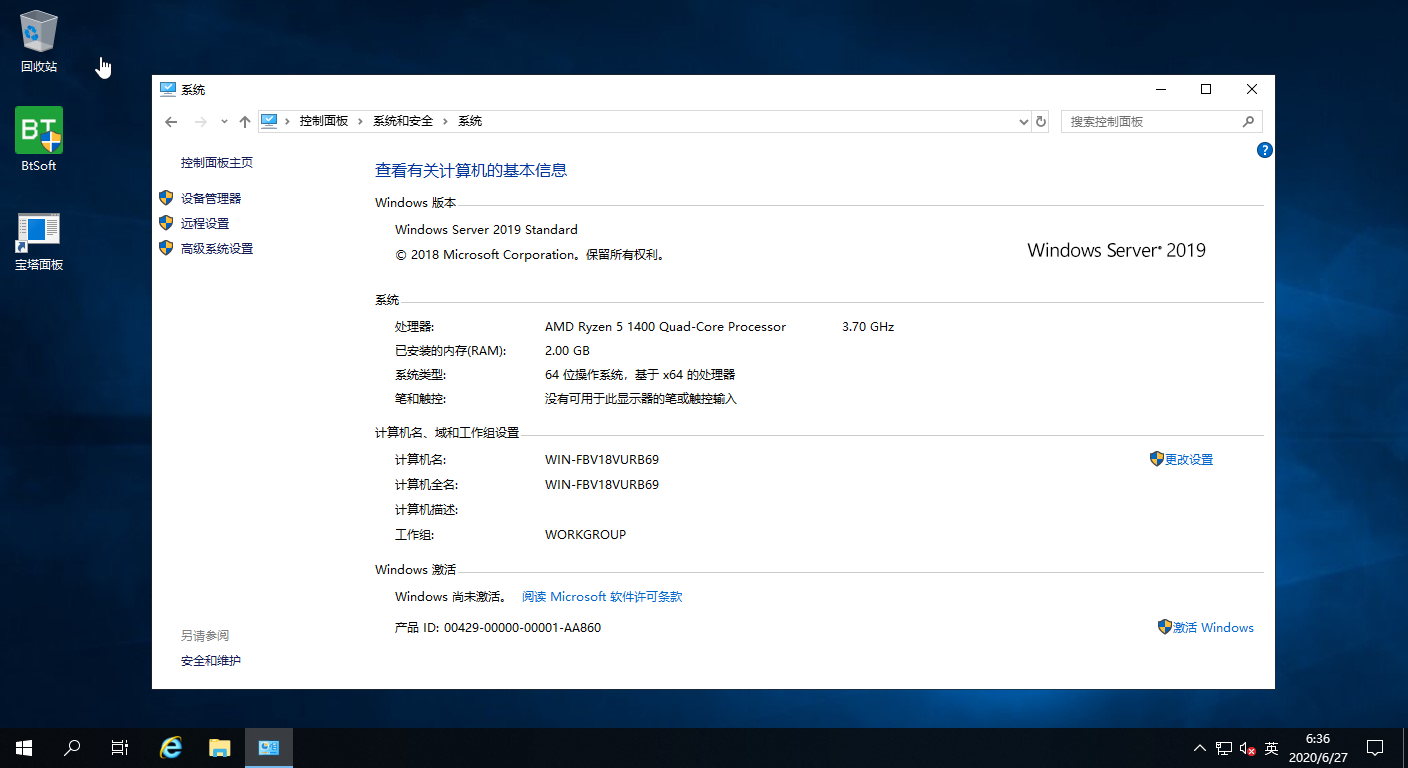Open the 宝塔面板 desktop shortcut
The height and width of the screenshot is (768, 1408).
point(39,241)
